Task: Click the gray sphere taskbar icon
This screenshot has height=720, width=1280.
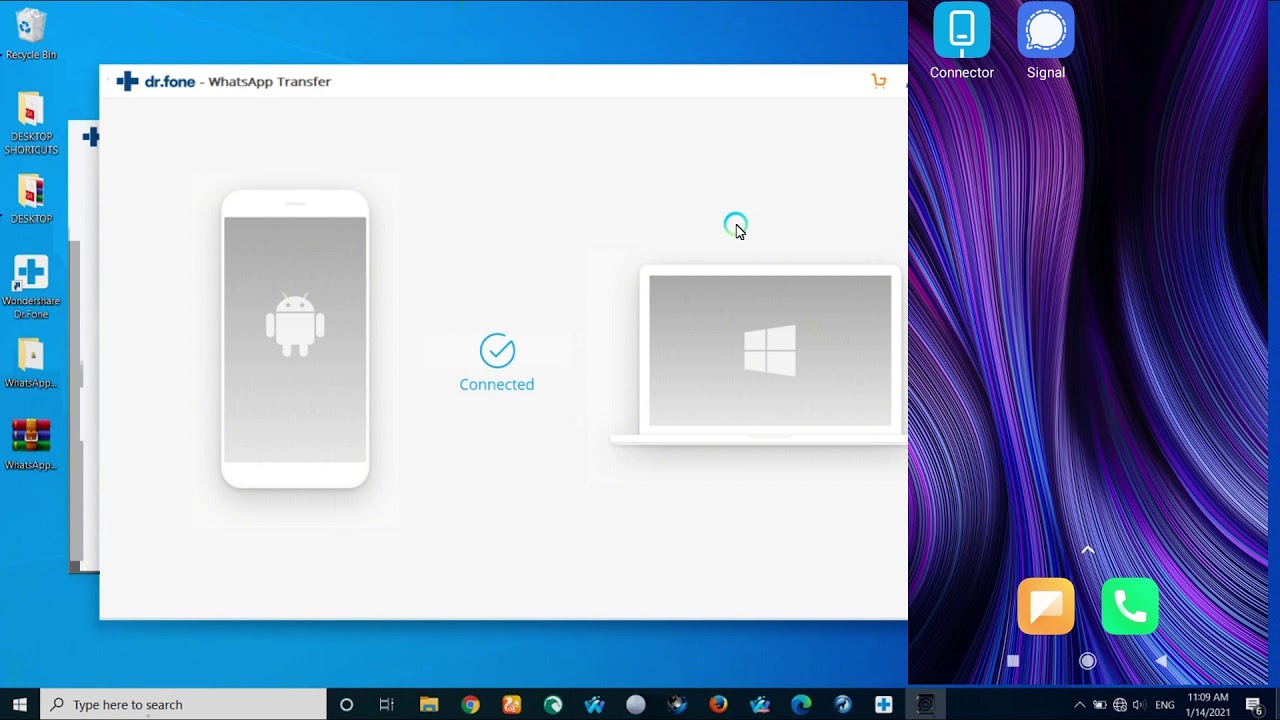Action: point(636,704)
